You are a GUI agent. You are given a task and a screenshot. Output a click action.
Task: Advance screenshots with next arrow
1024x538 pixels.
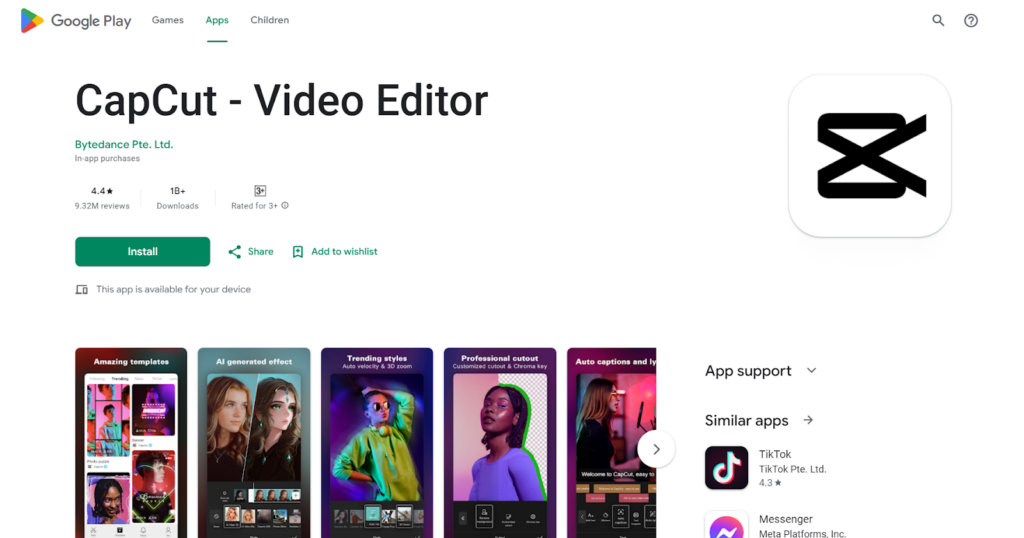[656, 449]
